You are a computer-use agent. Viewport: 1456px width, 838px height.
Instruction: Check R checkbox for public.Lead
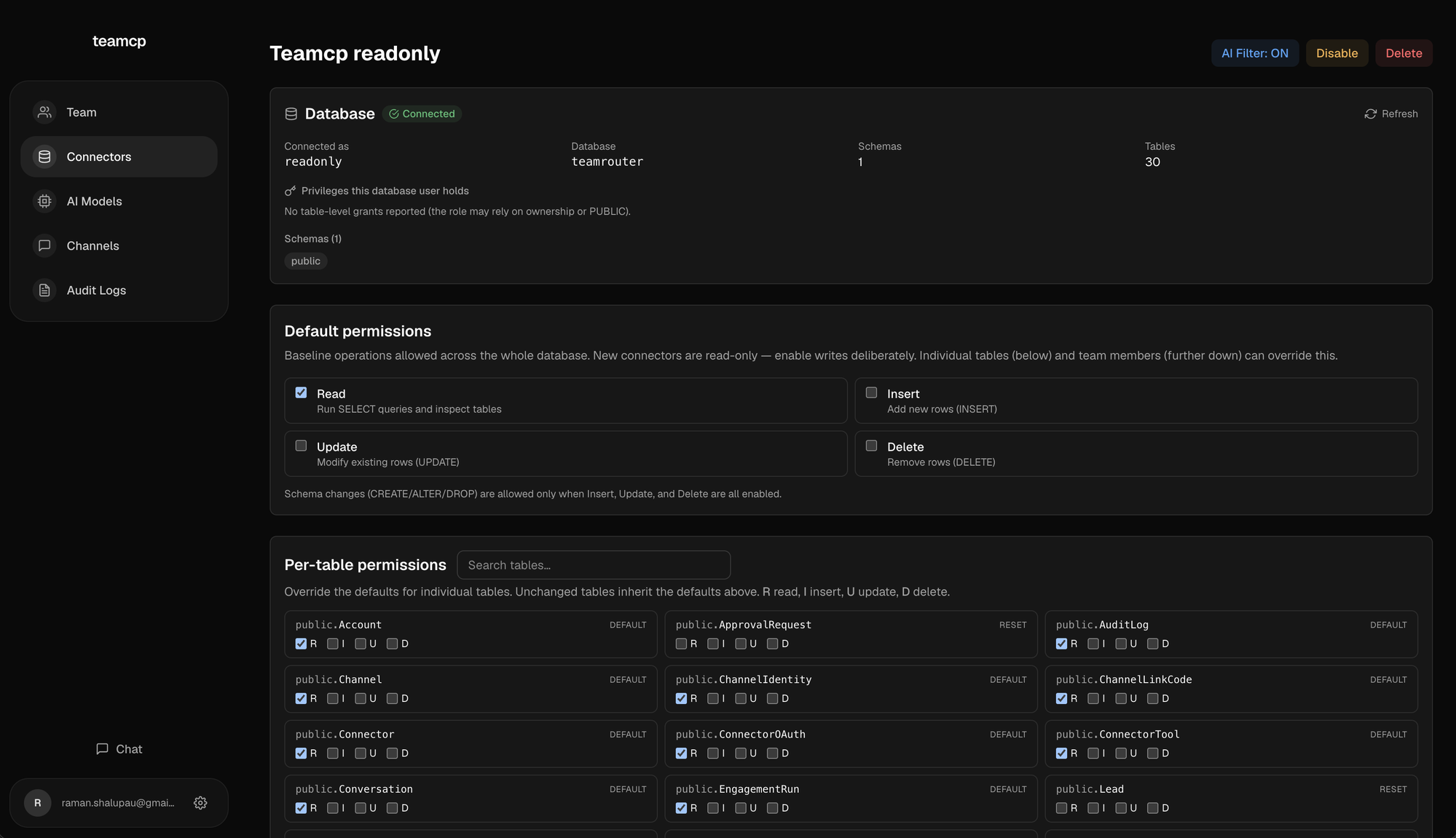[x=1061, y=808]
